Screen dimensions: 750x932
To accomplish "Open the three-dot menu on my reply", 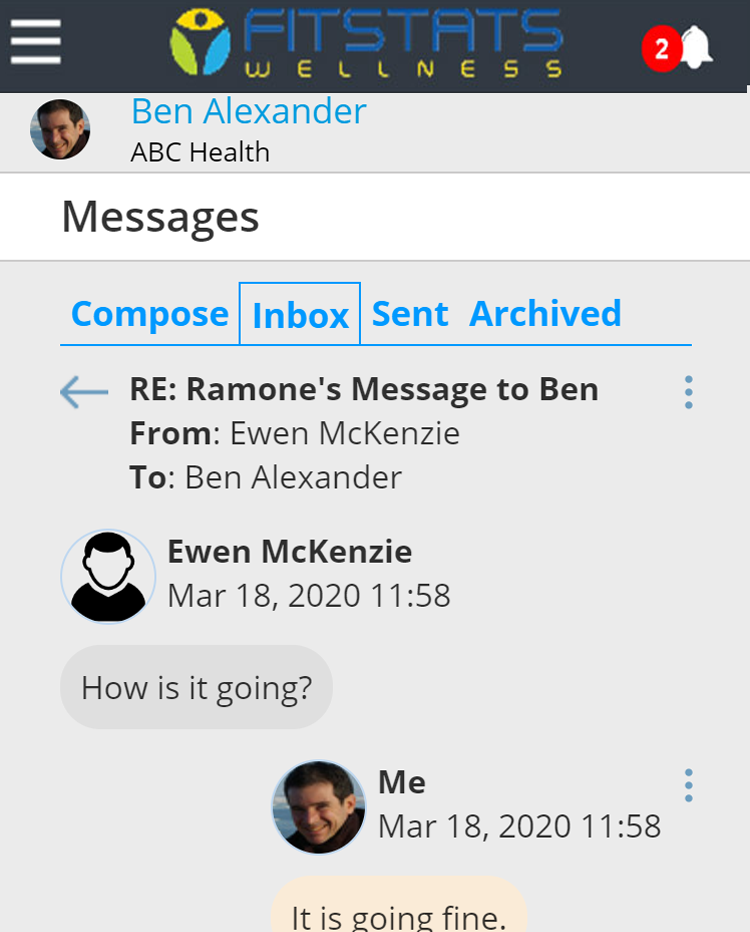I will tap(688, 785).
